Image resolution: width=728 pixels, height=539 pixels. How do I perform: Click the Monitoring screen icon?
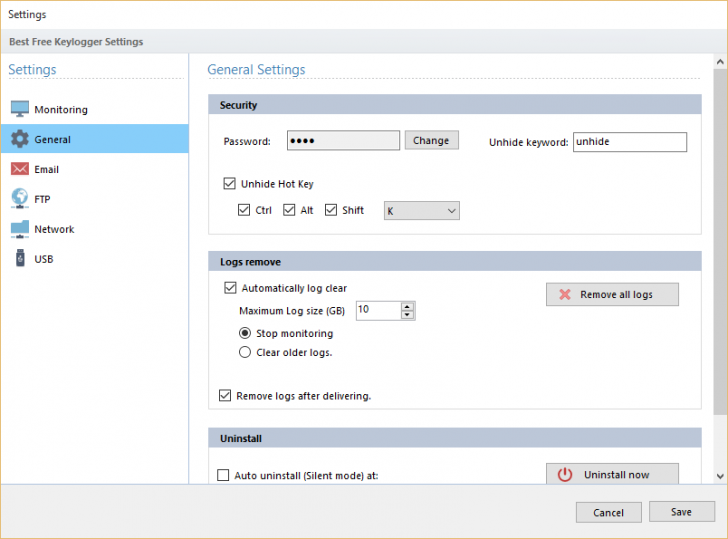click(20, 109)
